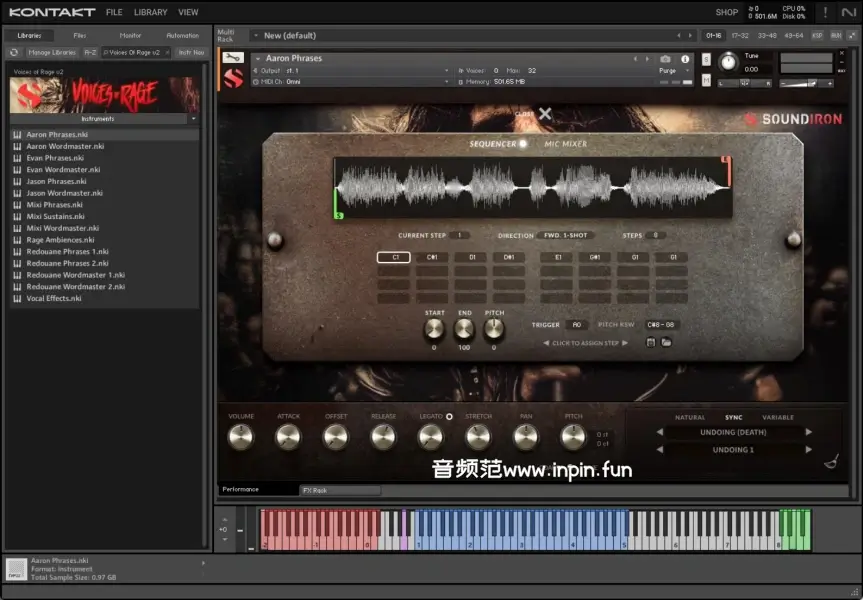Screen dimensions: 863x600
Task: Open the Library menu
Action: tap(150, 12)
